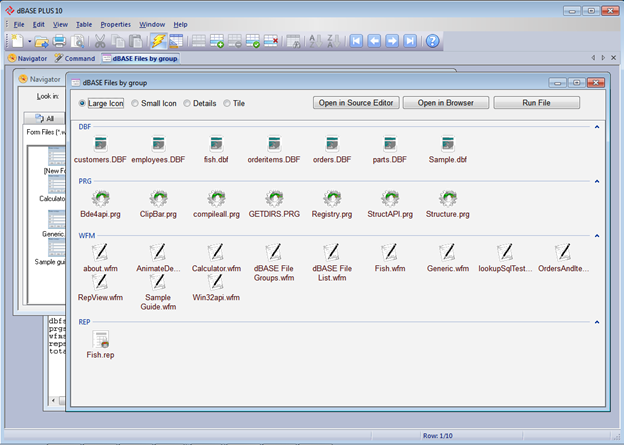Select the Registry.prg file
The image size is (624, 445).
(332, 204)
